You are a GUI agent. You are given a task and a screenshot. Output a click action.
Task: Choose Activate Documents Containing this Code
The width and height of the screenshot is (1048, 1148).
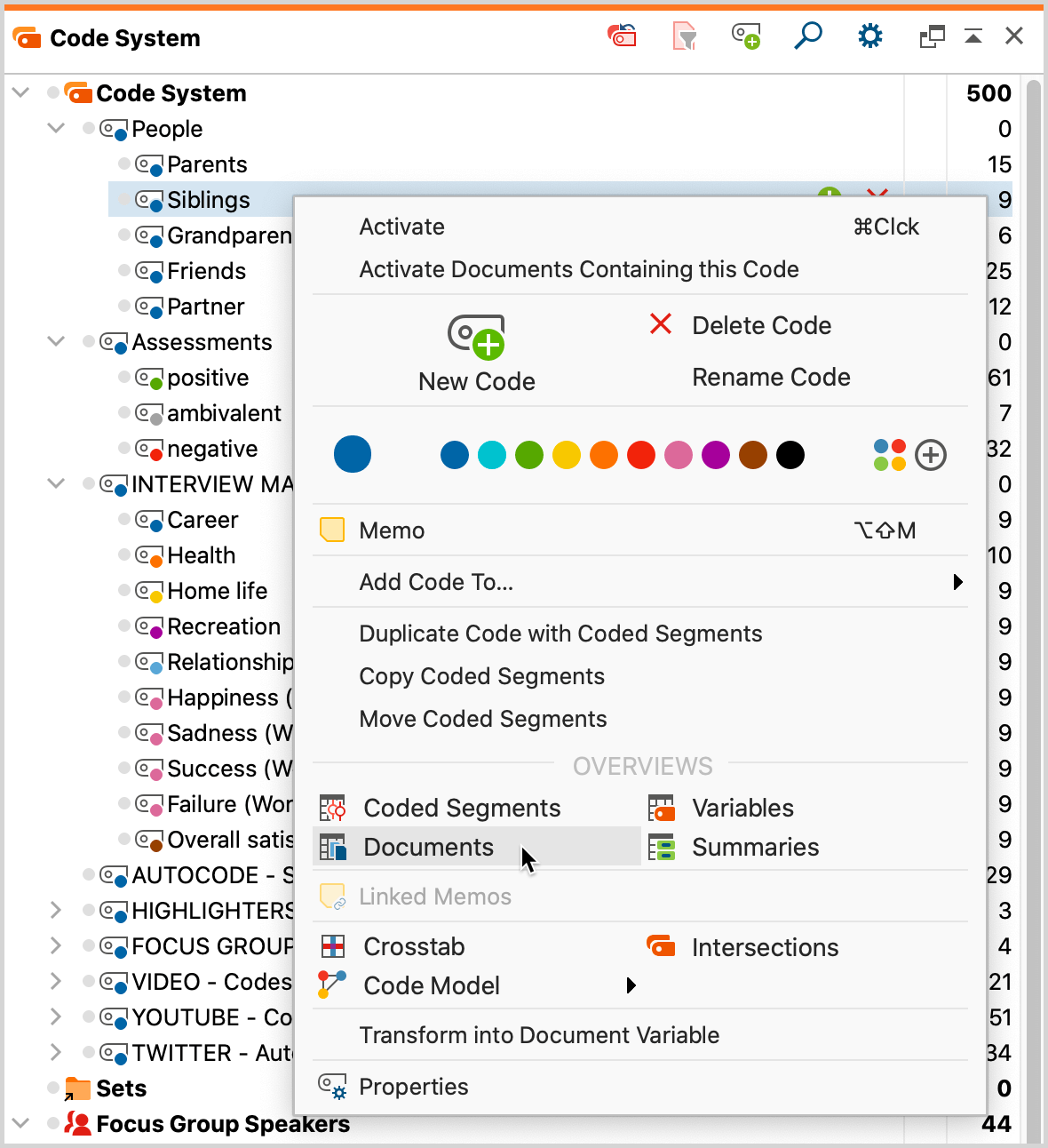(639, 269)
